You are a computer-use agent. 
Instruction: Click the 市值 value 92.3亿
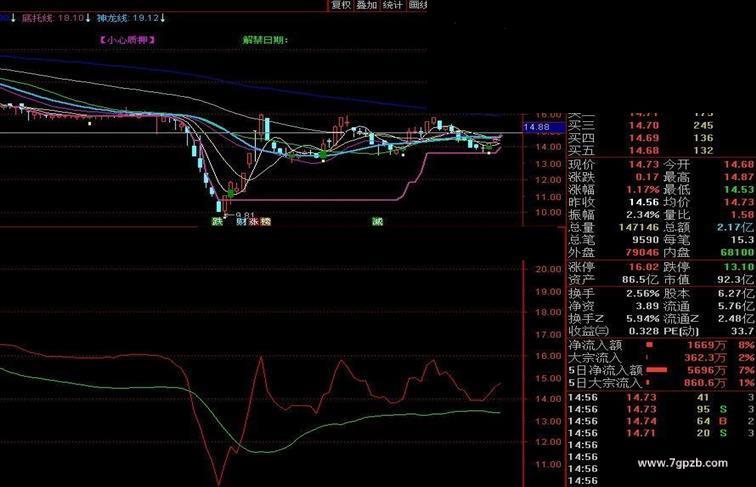pos(735,279)
